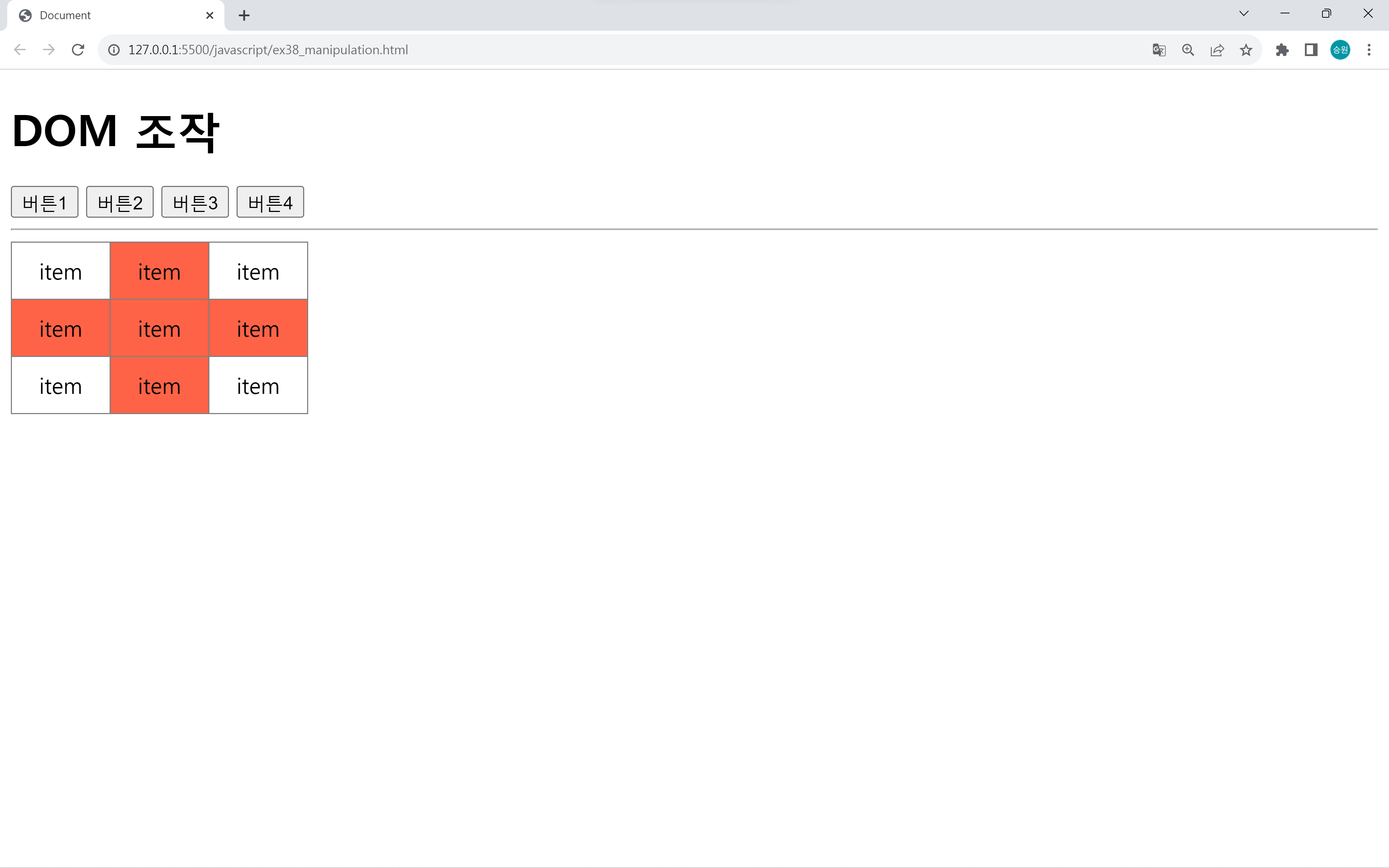The width and height of the screenshot is (1389, 868).
Task: Expand the tab search chevron
Action: 1244,14
